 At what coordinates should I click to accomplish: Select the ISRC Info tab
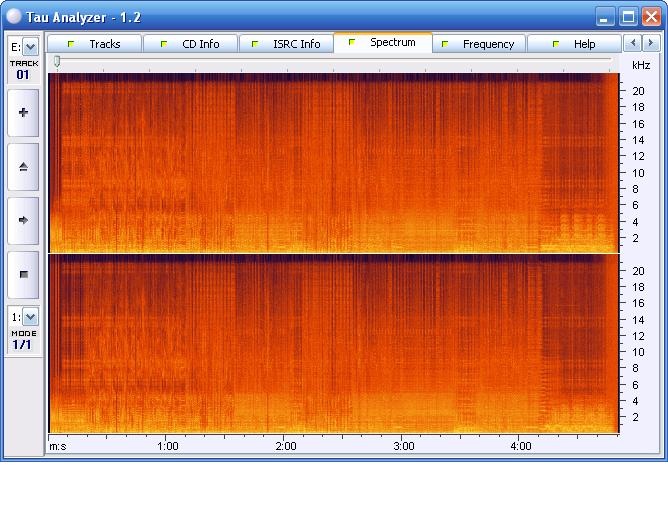pyautogui.click(x=286, y=44)
